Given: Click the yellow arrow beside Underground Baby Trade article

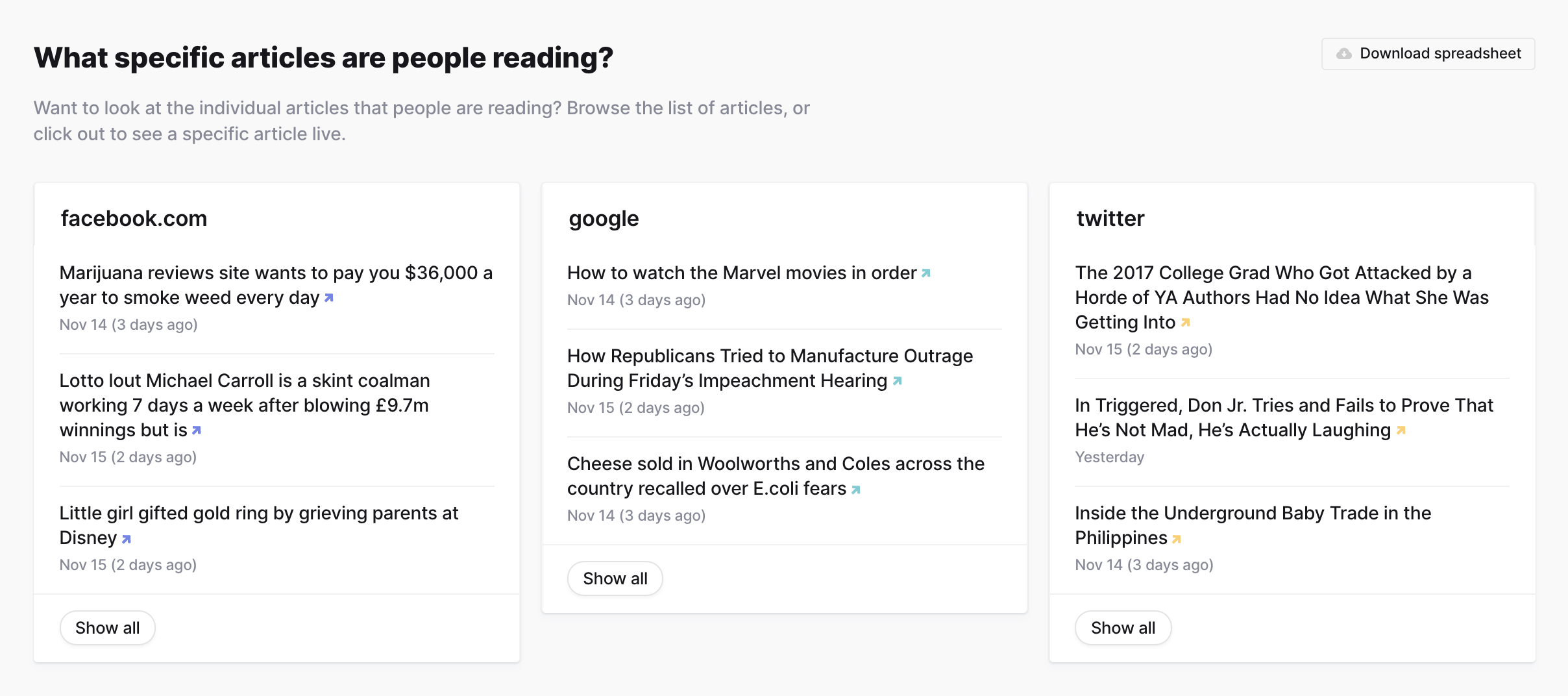Looking at the screenshot, I should [1178, 538].
